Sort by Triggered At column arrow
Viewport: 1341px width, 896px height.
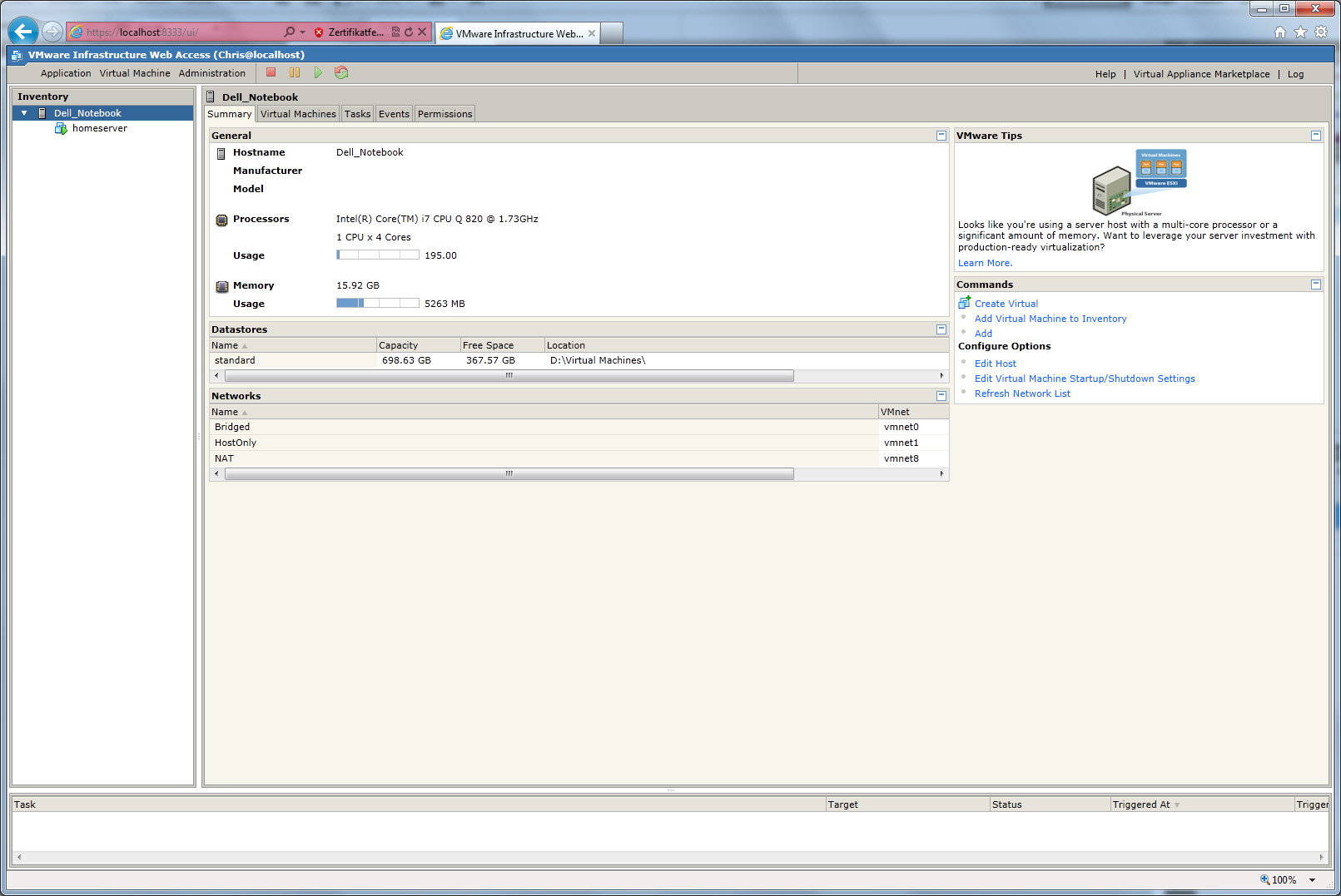point(1177,805)
